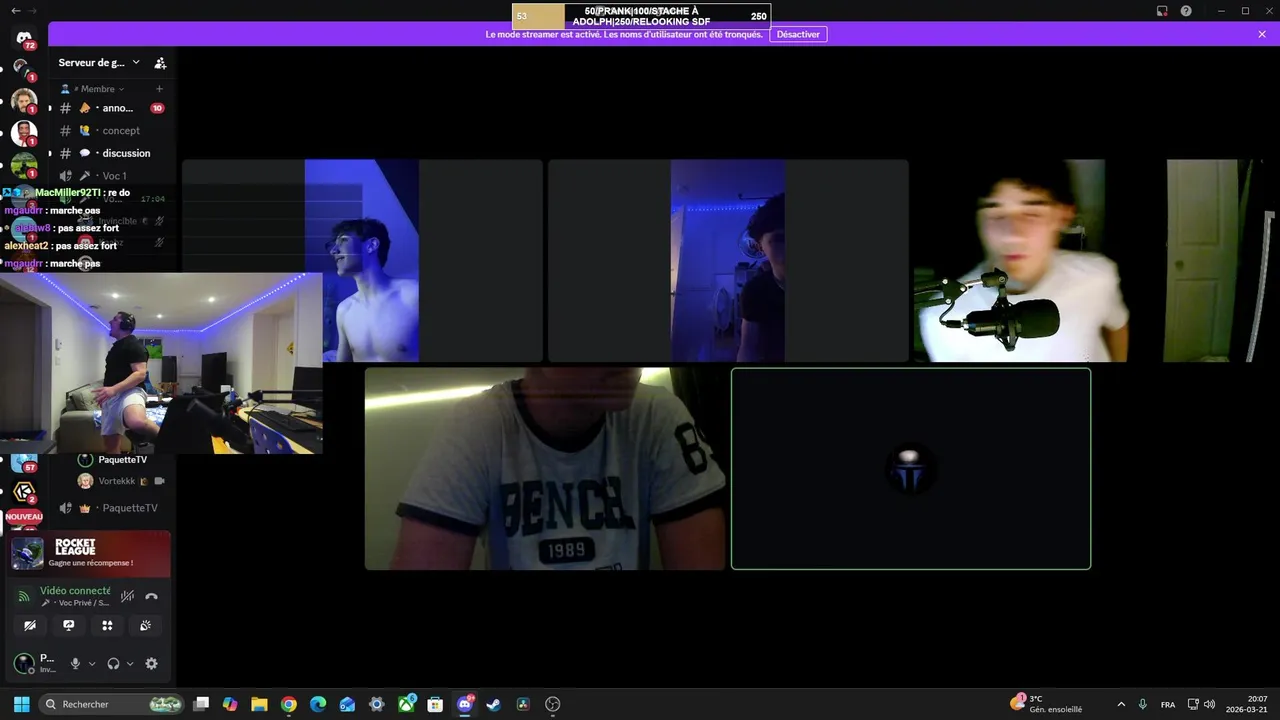This screenshot has height=720, width=1280.
Task: Go back with the arrow button
Action: 15,10
